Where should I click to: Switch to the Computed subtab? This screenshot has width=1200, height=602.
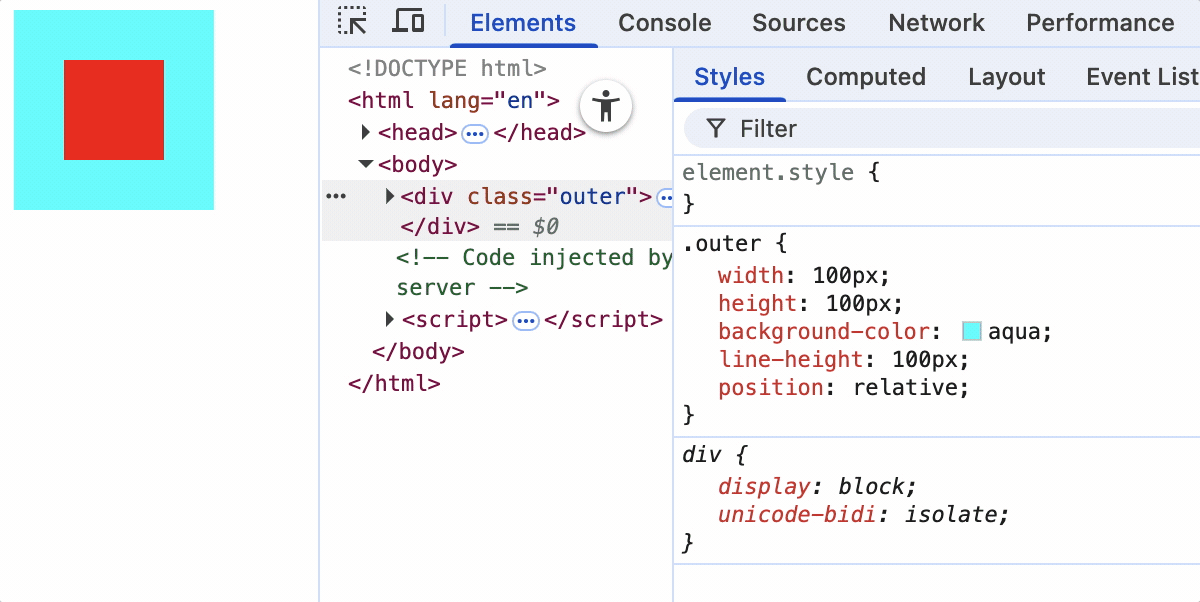[x=866, y=77]
